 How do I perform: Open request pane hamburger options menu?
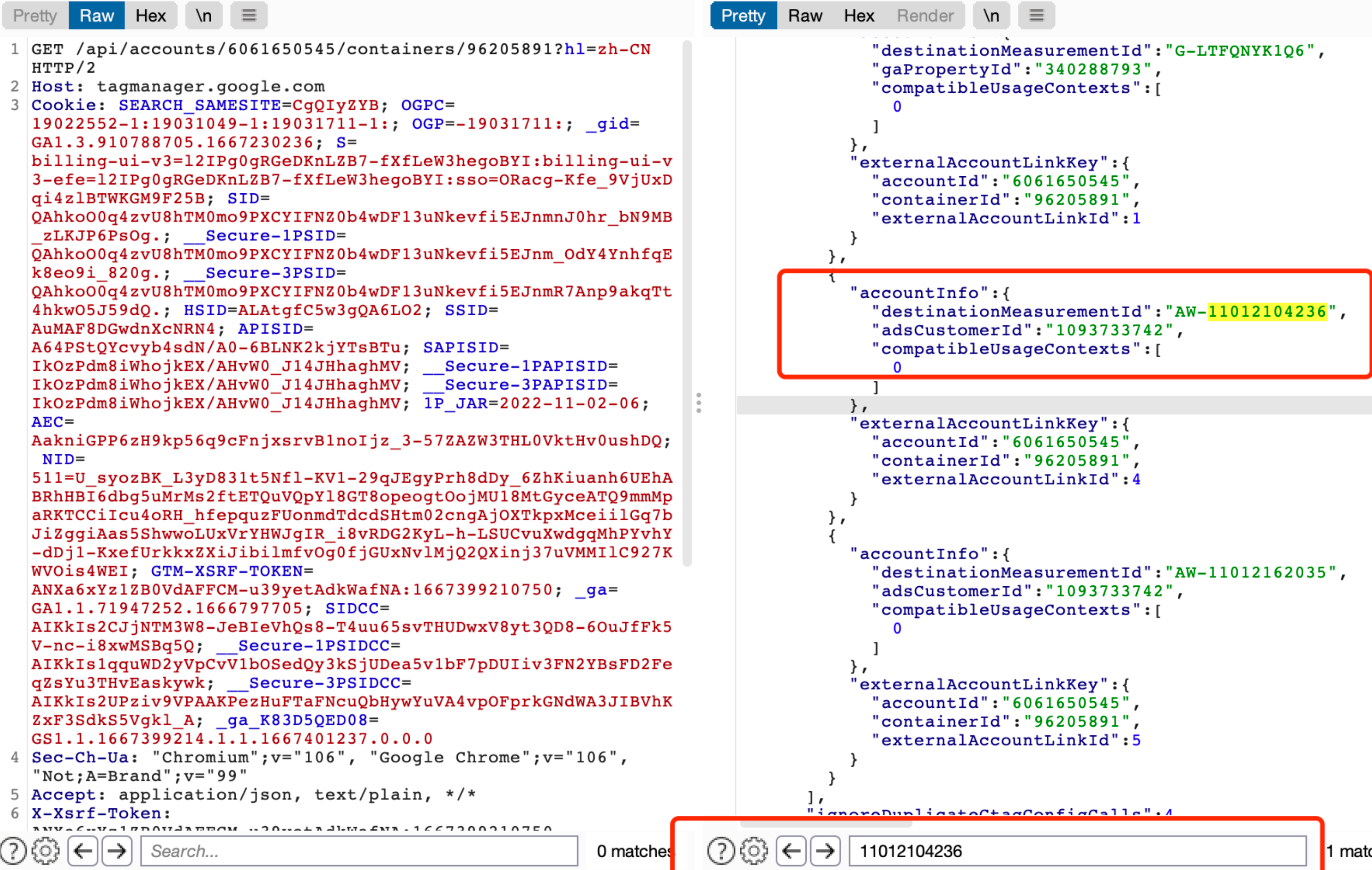point(249,16)
